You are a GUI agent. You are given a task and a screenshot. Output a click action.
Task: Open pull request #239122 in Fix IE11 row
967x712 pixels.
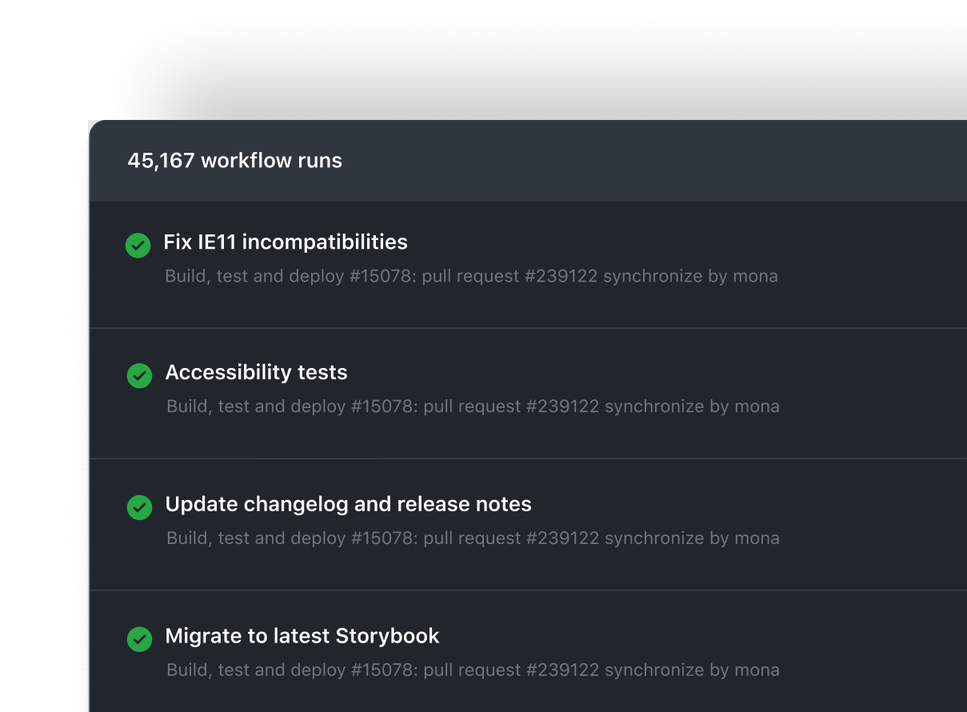[510, 276]
